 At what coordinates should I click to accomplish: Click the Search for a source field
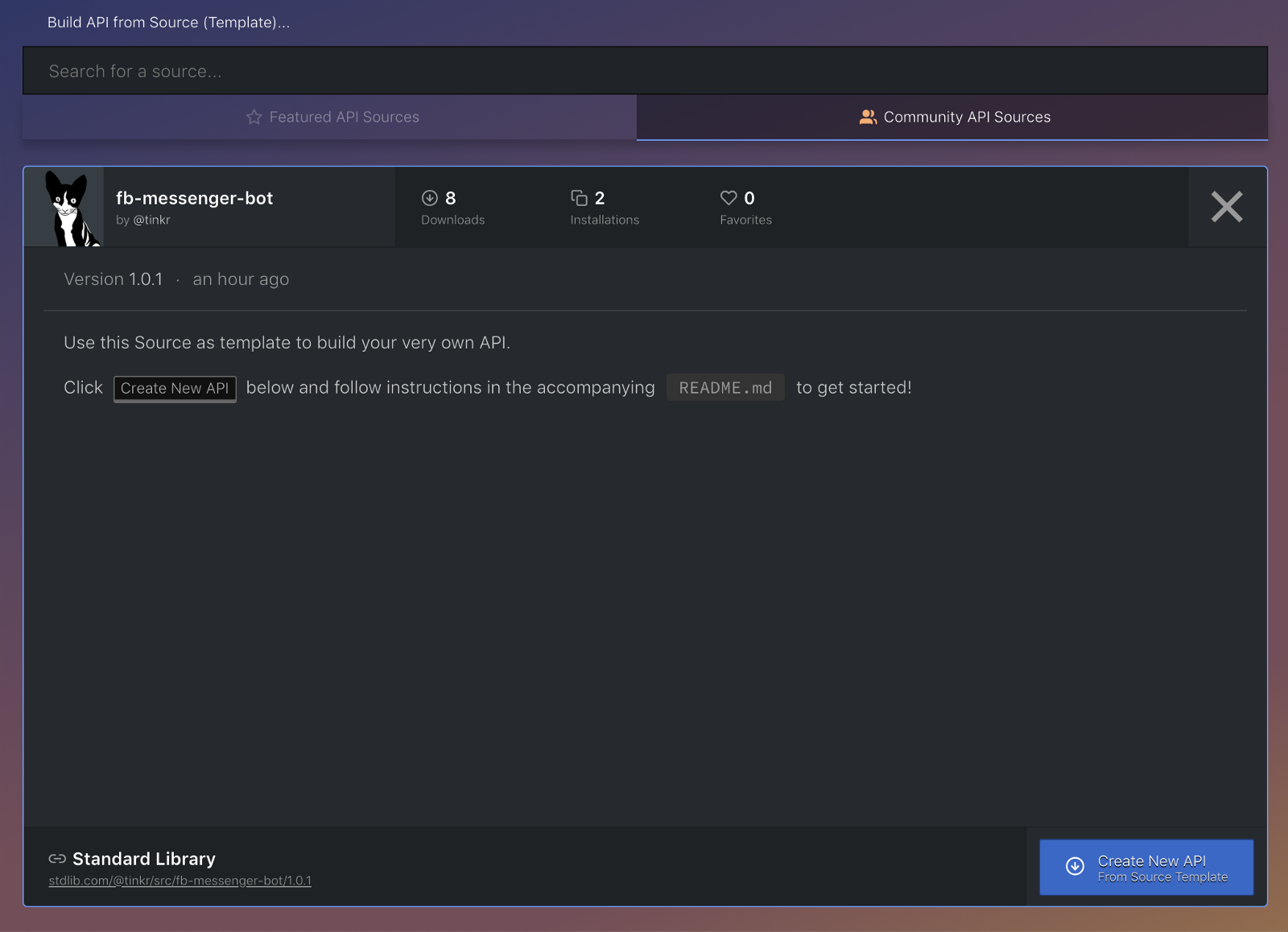point(645,71)
